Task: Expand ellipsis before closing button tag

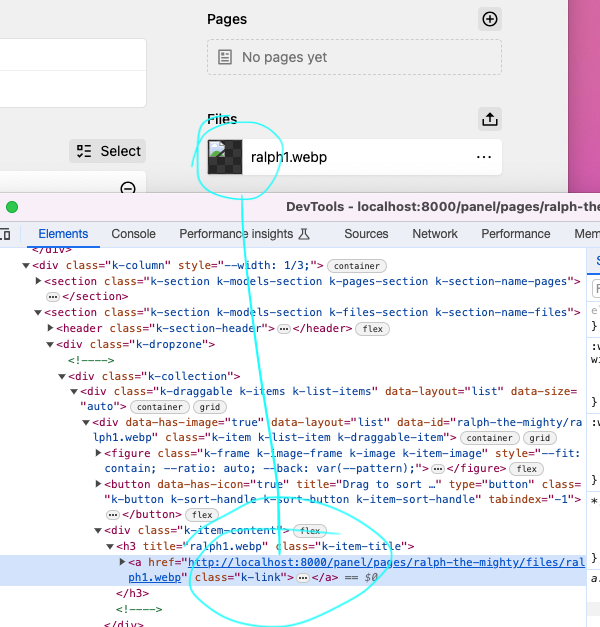Action: [113, 515]
